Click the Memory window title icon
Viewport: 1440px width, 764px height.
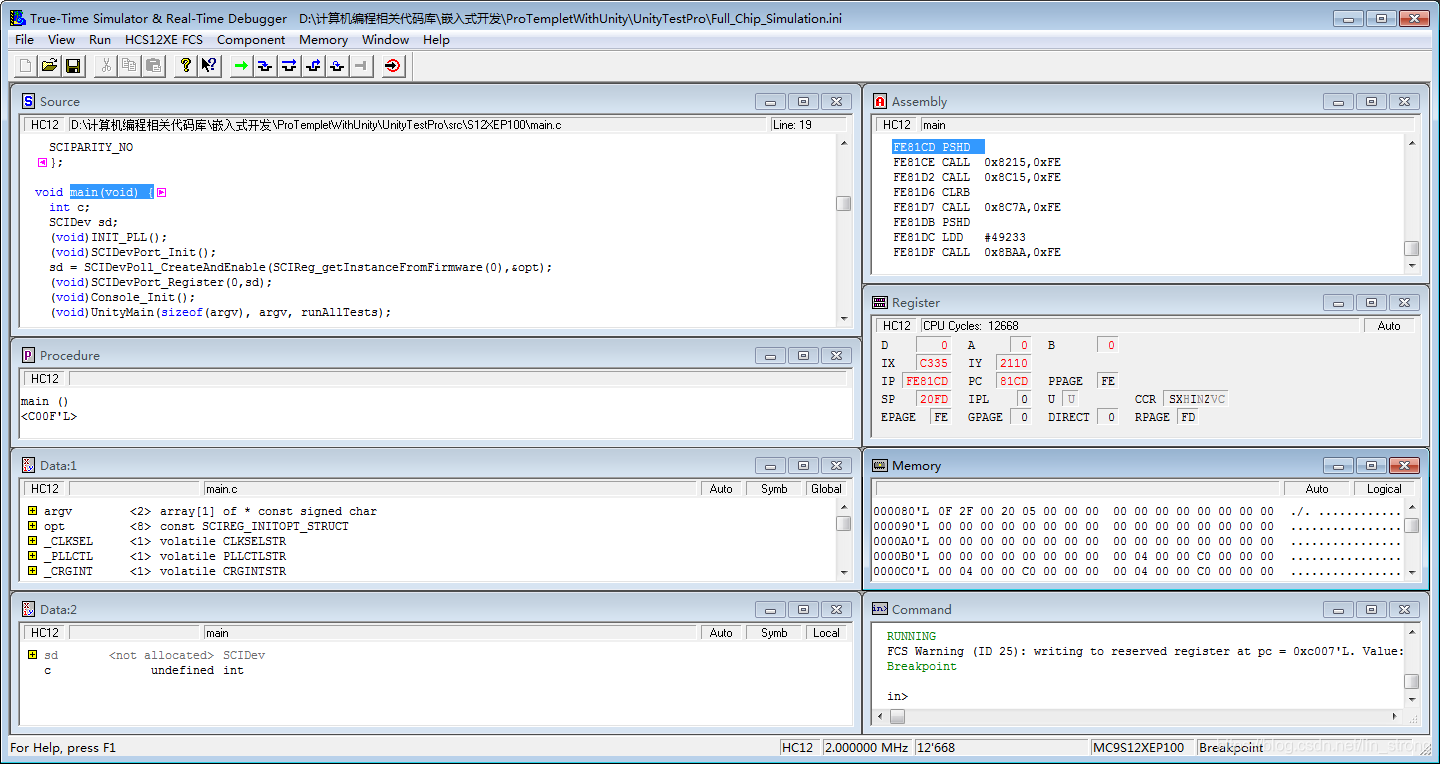(x=880, y=465)
